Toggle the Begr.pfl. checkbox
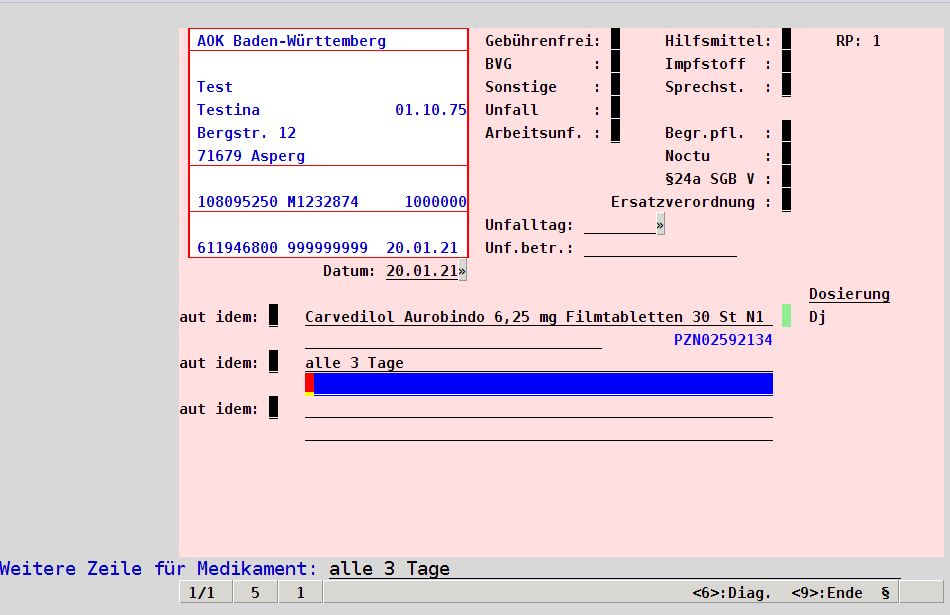 (786, 132)
